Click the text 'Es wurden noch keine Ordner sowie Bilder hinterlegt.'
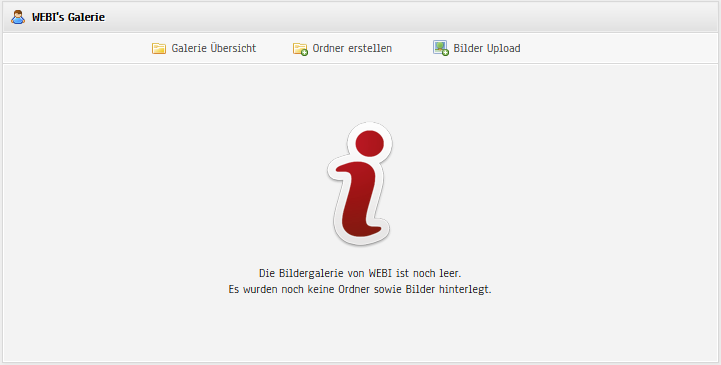 [360, 290]
